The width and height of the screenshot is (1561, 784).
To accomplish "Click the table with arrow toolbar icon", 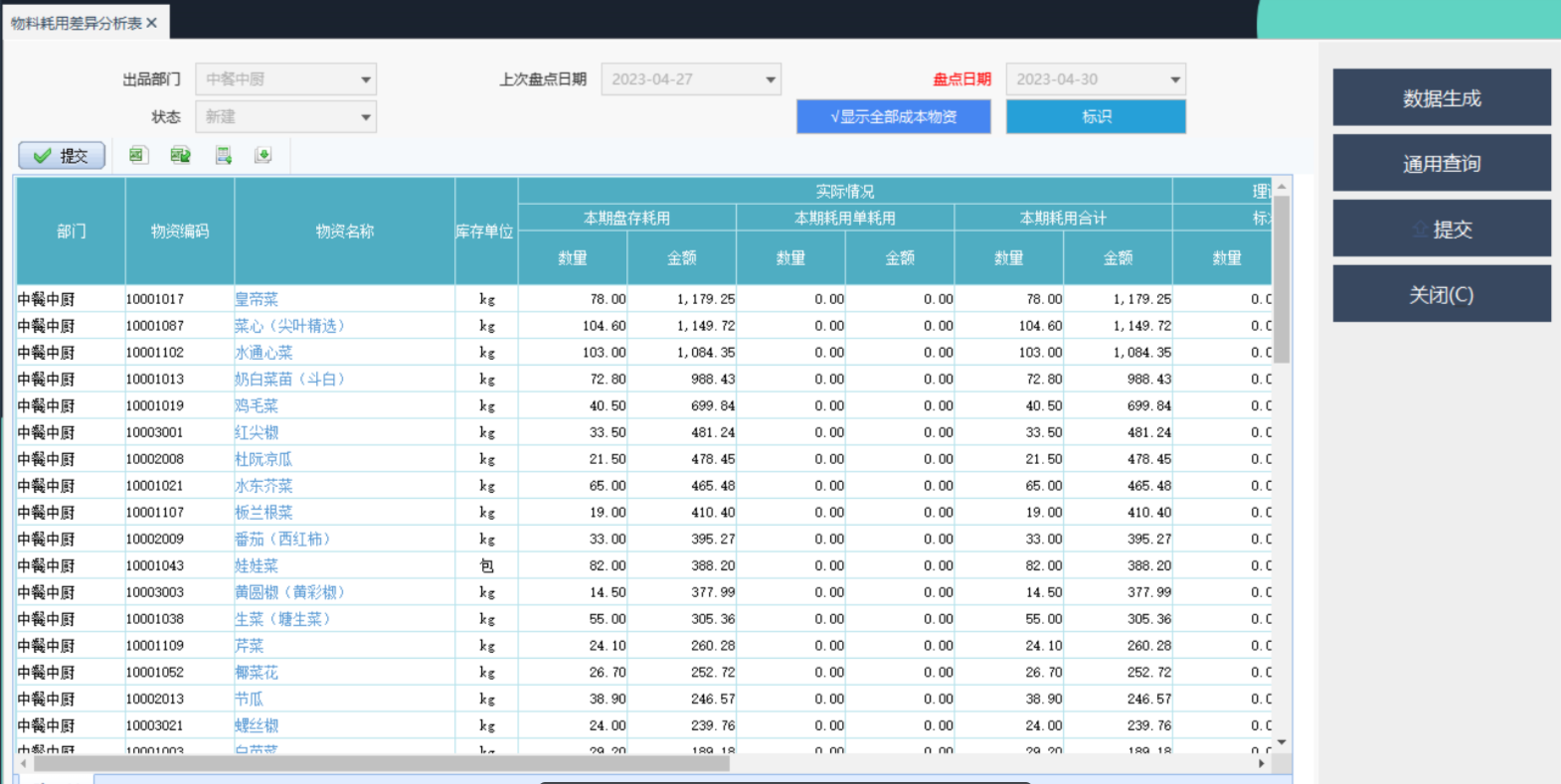I will (223, 155).
